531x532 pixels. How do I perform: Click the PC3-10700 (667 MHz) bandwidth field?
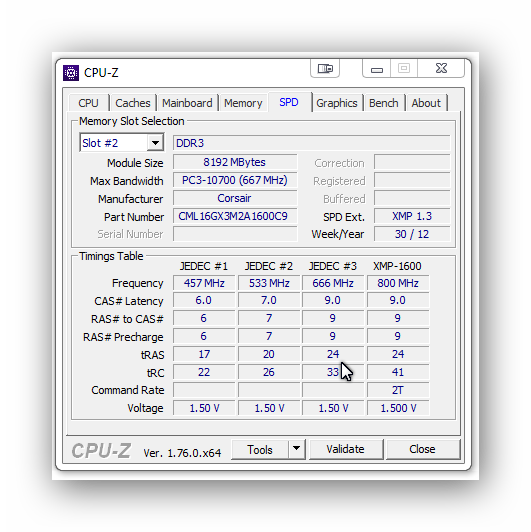235,180
